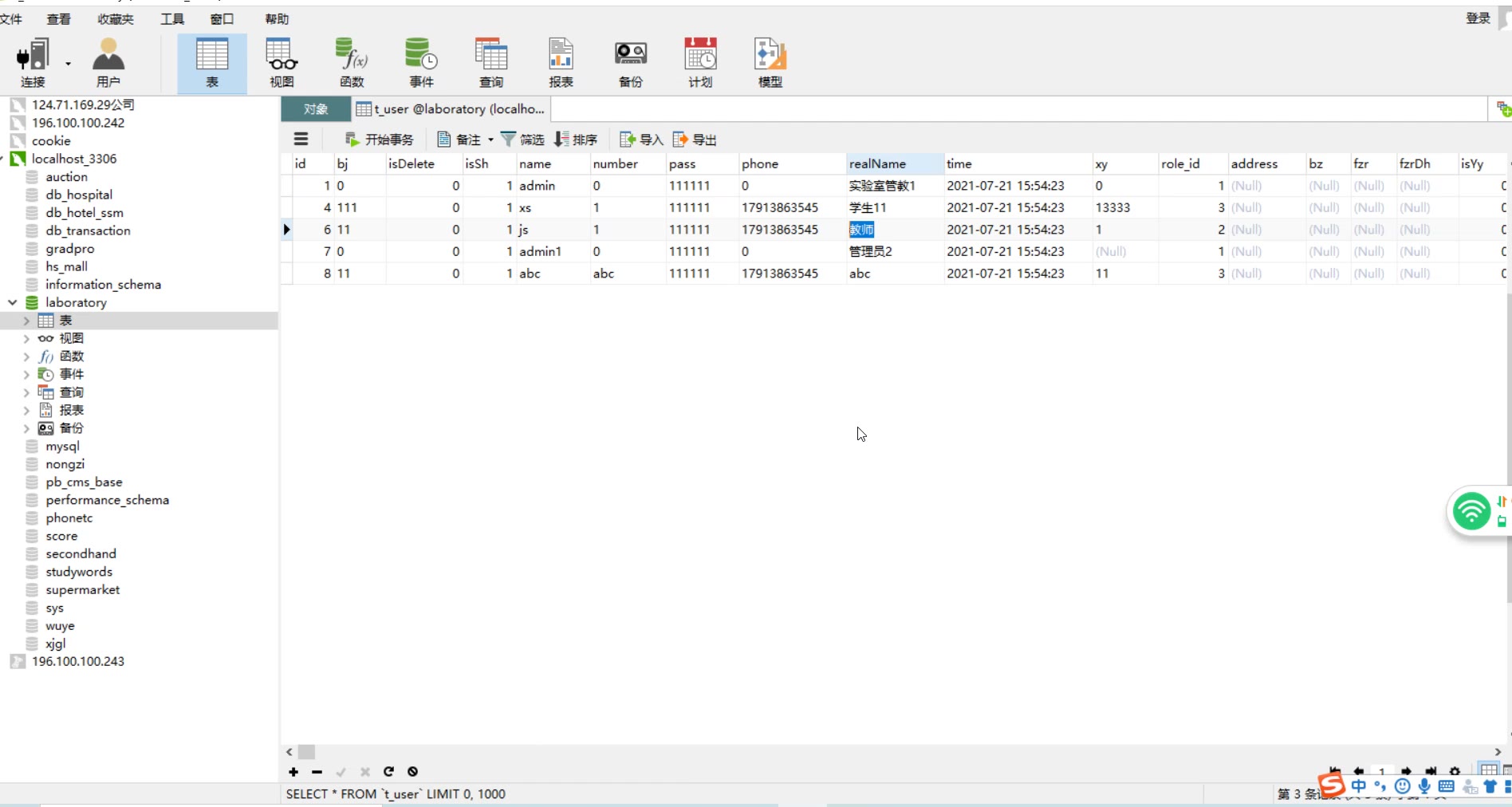The height and width of the screenshot is (807, 1512).
Task: Open the 计划 (Schedule) toolbar button
Action: [700, 63]
